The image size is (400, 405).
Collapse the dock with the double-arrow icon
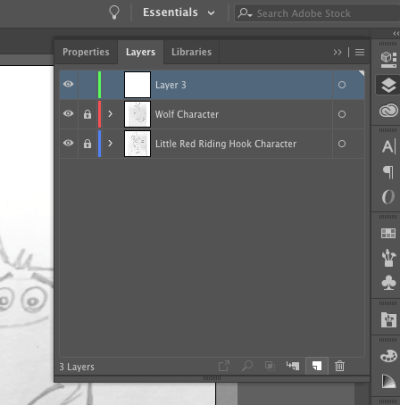396,33
